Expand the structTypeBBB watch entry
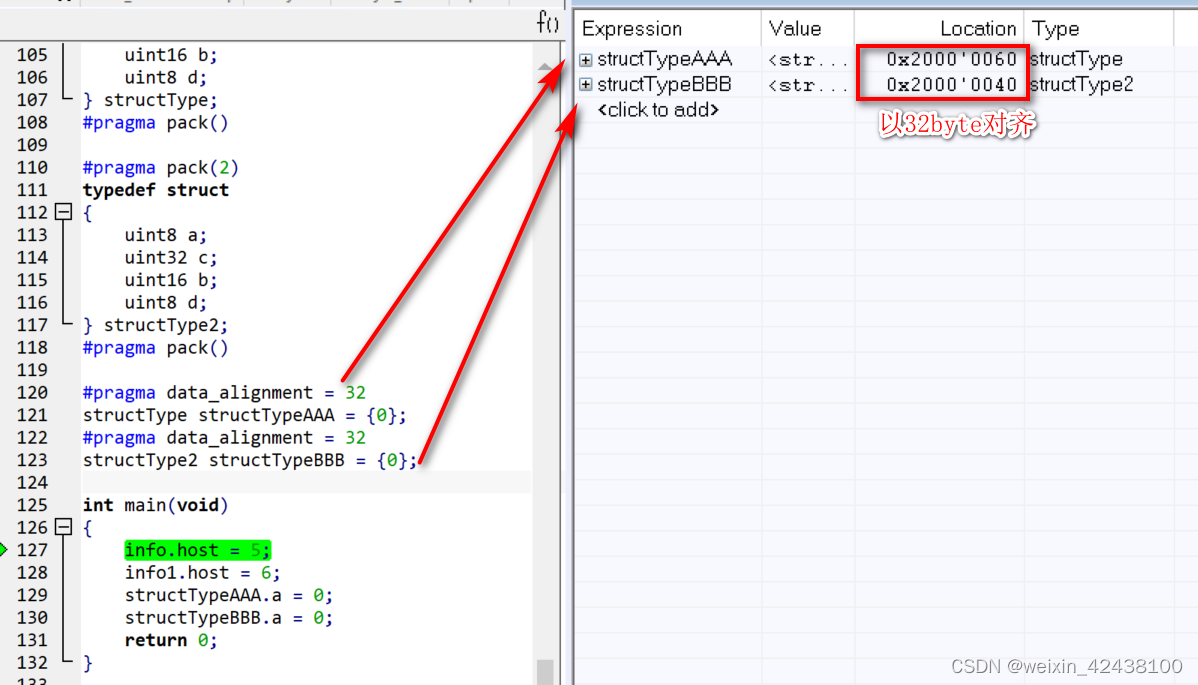This screenshot has width=1198, height=685. tap(585, 84)
